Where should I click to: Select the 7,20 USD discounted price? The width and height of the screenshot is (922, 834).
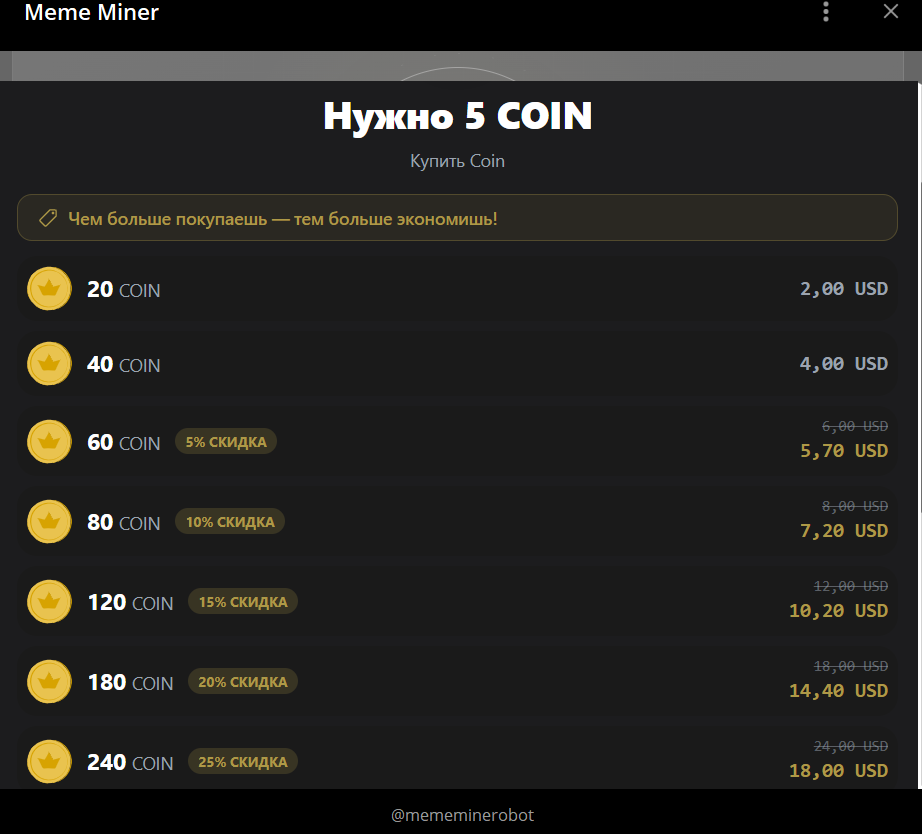click(x=844, y=531)
